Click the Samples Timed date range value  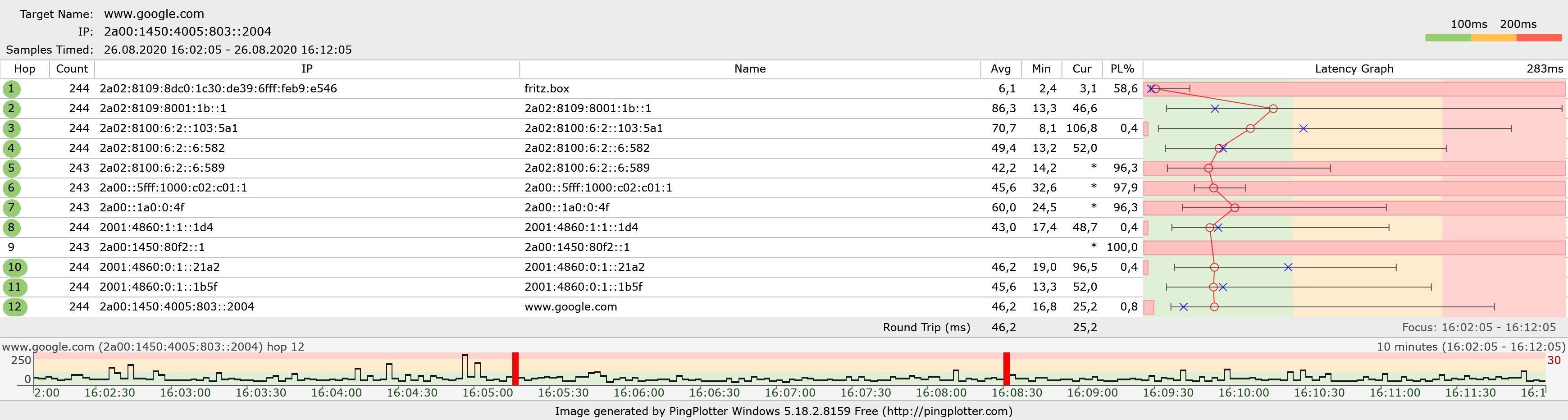(228, 50)
